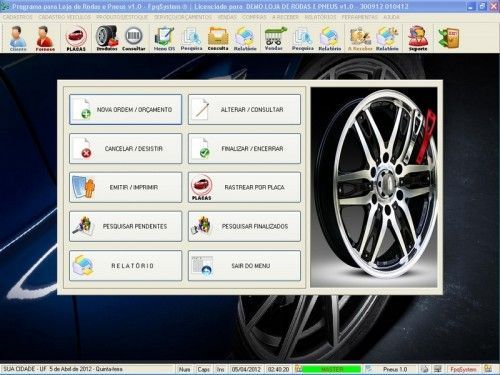This screenshot has width=500, height=375.
Task: Open the CADASTROS menu
Action: tap(18, 17)
